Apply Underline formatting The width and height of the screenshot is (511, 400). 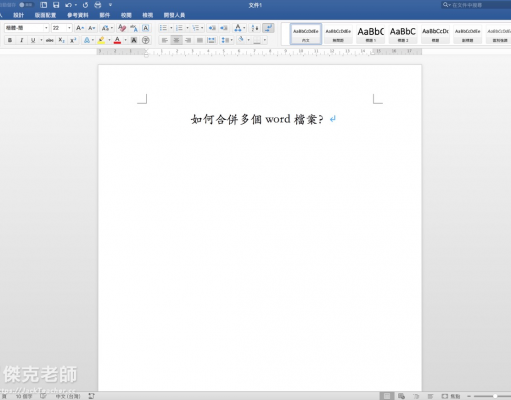pos(33,40)
